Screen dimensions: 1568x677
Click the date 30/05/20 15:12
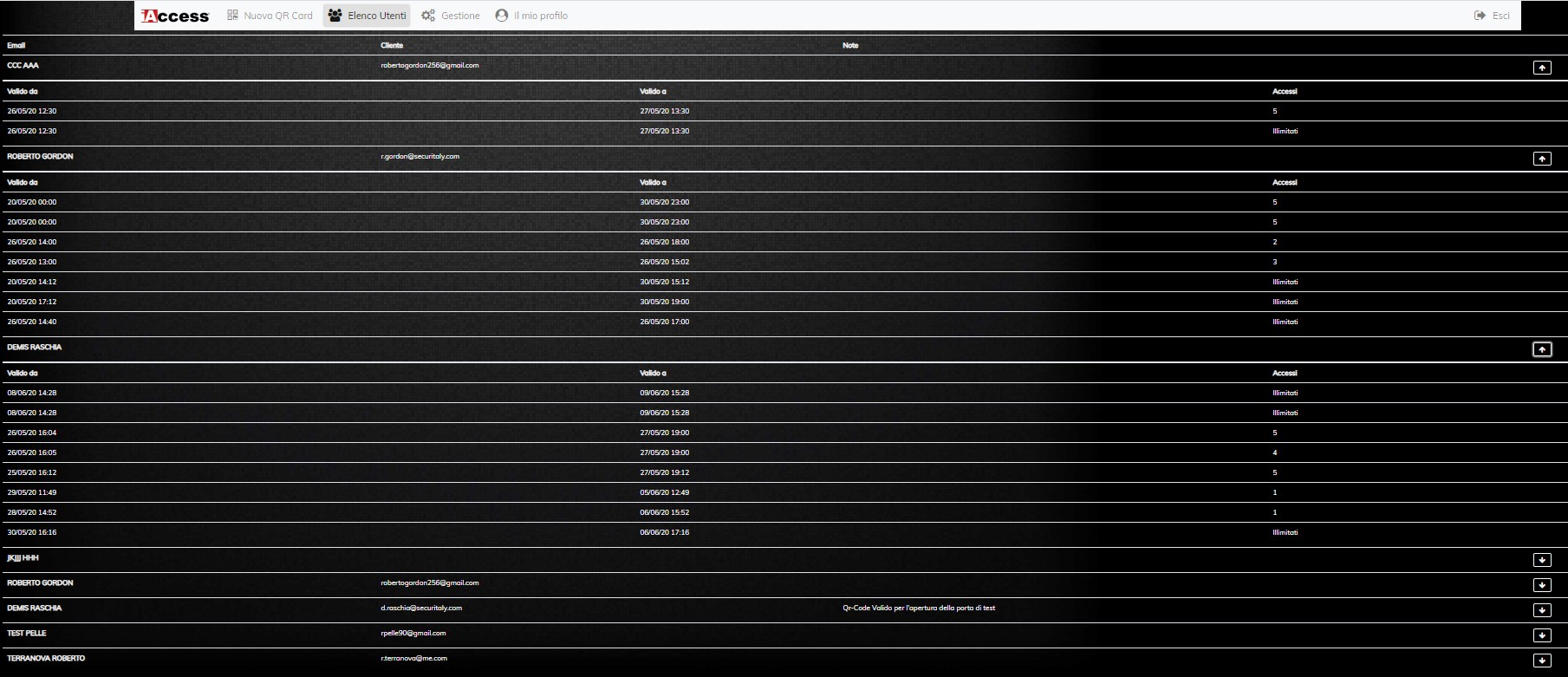(x=665, y=282)
